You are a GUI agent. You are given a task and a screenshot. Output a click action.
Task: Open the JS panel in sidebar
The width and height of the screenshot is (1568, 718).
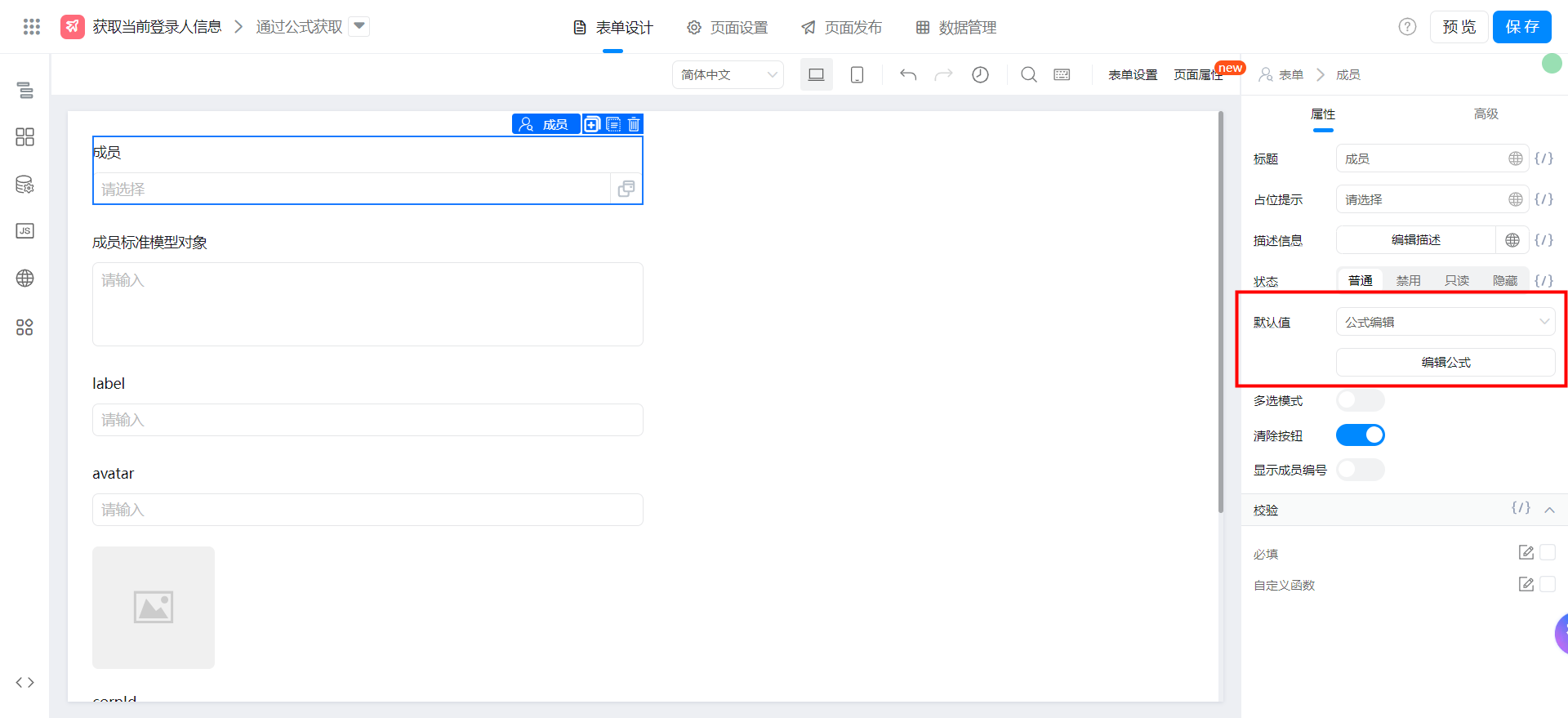tap(24, 231)
